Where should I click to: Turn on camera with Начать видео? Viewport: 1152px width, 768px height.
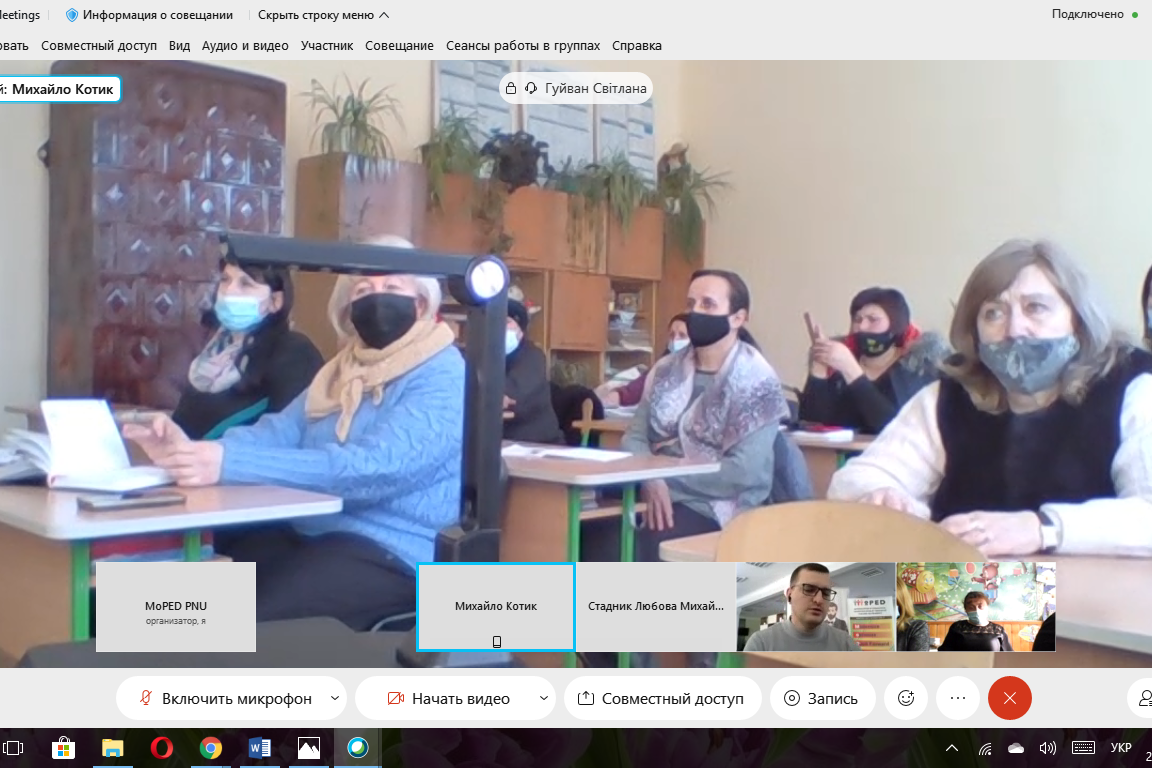[x=448, y=698]
